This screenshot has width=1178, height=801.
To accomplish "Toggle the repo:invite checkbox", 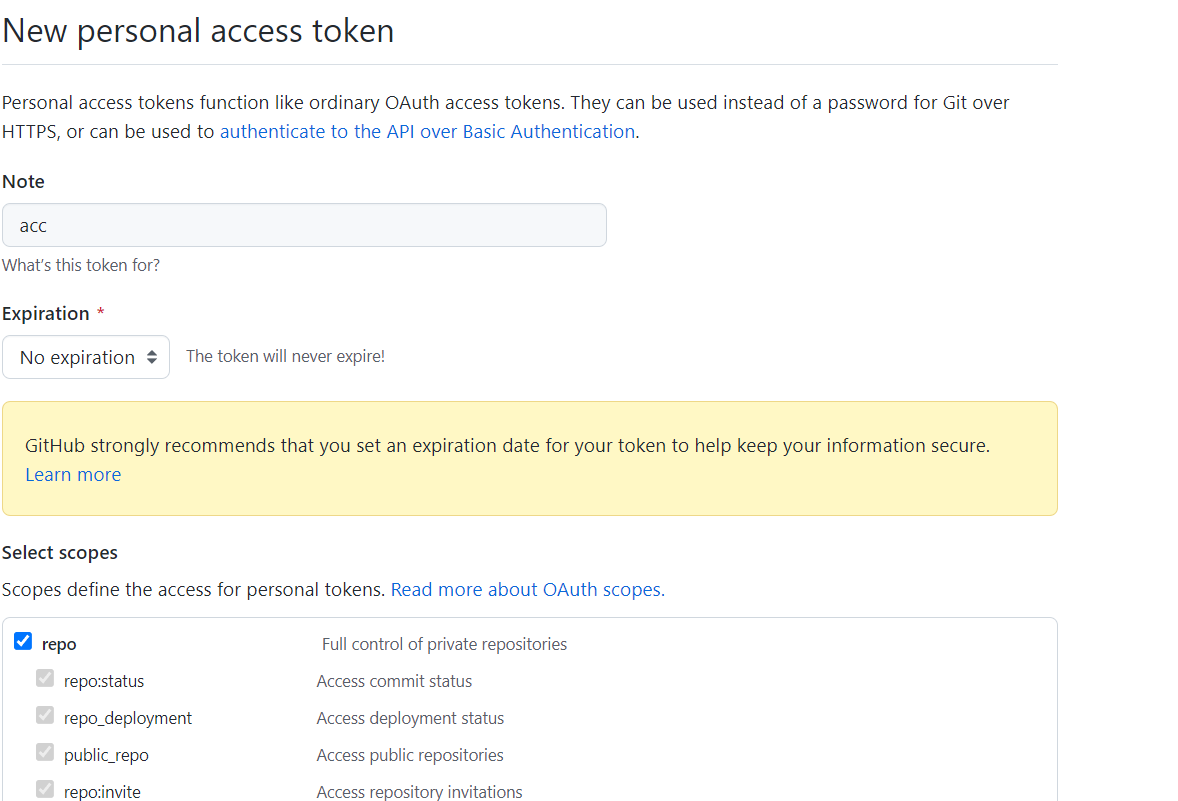I will pos(45,790).
